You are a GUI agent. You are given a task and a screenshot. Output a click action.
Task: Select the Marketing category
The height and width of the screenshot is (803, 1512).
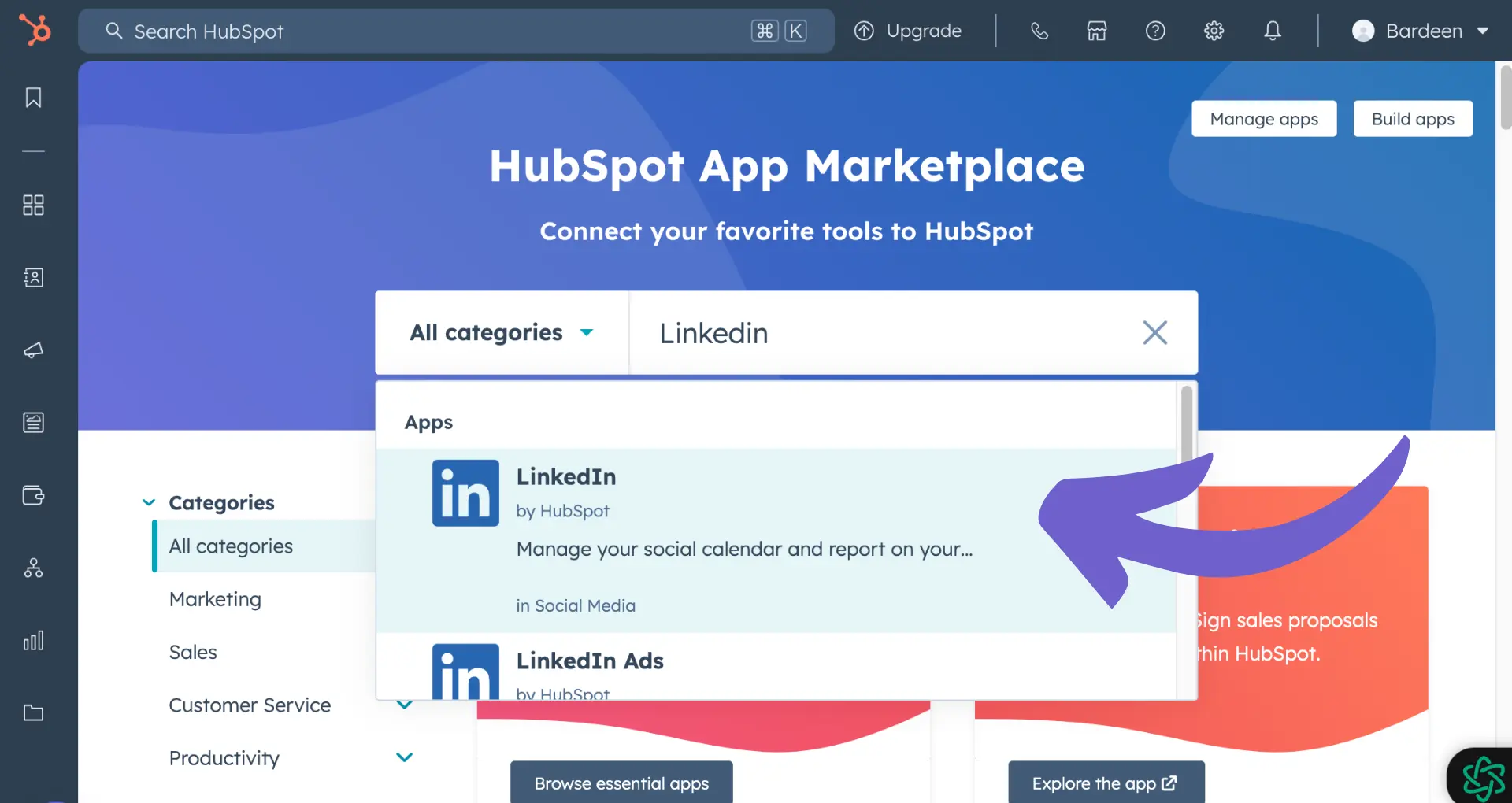pos(215,599)
